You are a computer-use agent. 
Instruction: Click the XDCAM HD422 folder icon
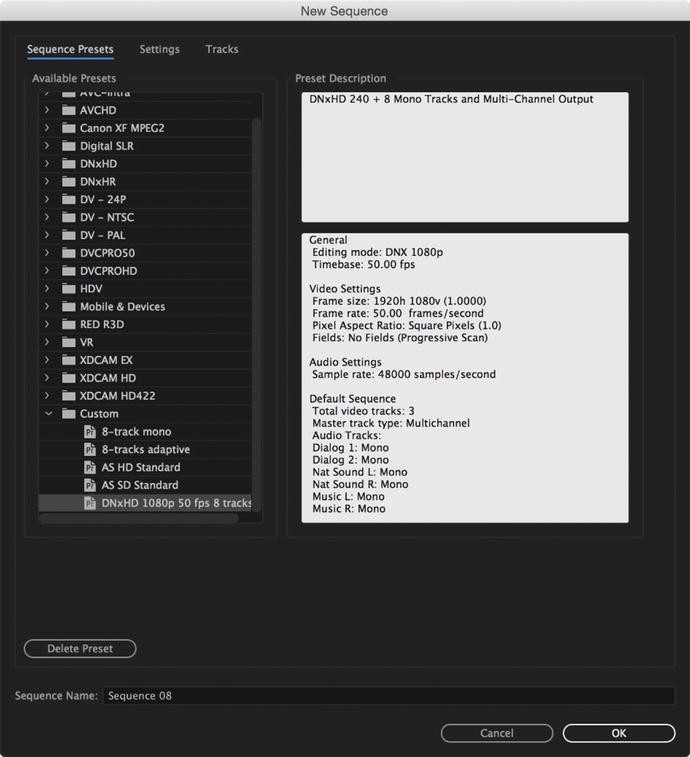click(x=69, y=396)
